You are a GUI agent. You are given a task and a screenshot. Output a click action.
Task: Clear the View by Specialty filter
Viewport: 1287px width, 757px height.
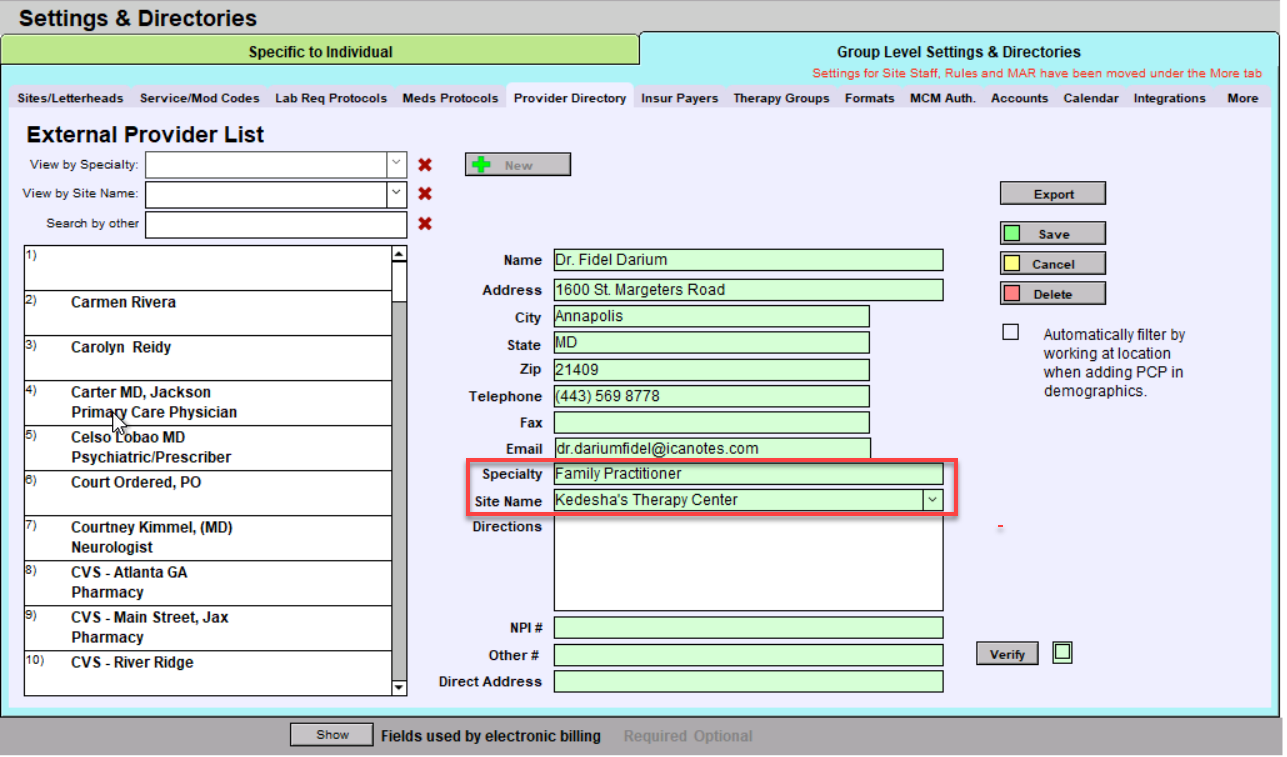pyautogui.click(x=425, y=165)
